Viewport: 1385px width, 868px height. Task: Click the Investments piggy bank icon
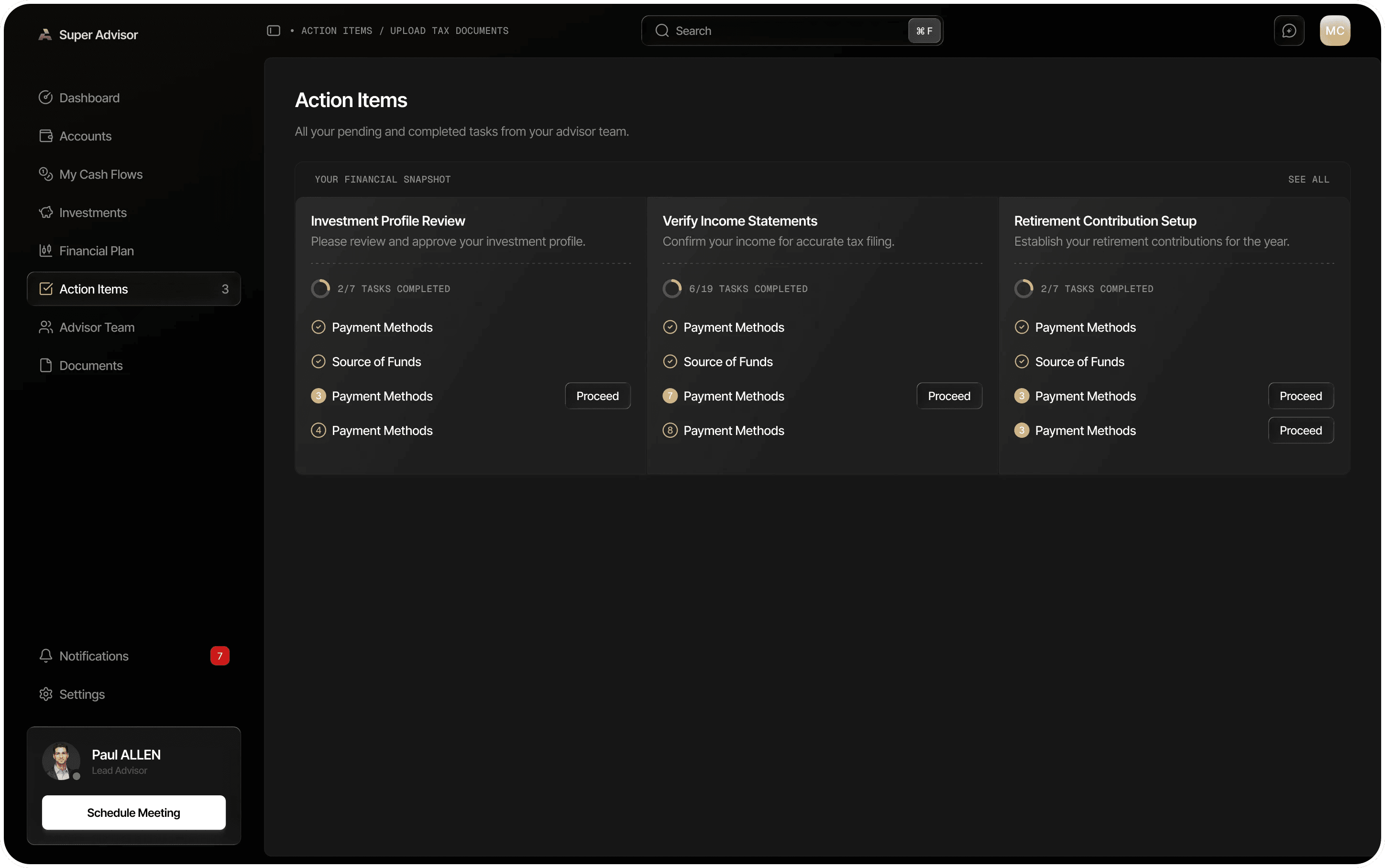[45, 212]
